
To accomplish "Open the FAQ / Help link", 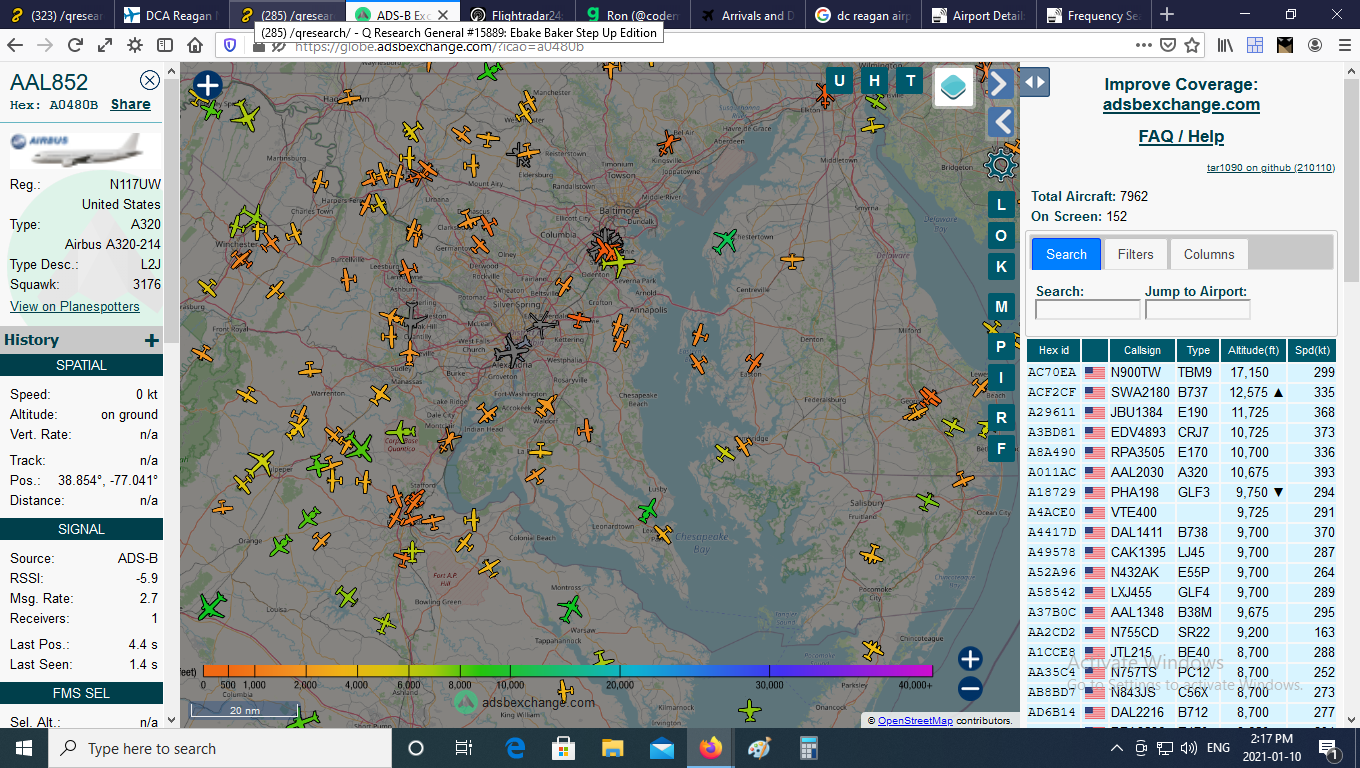I will pos(1181,136).
